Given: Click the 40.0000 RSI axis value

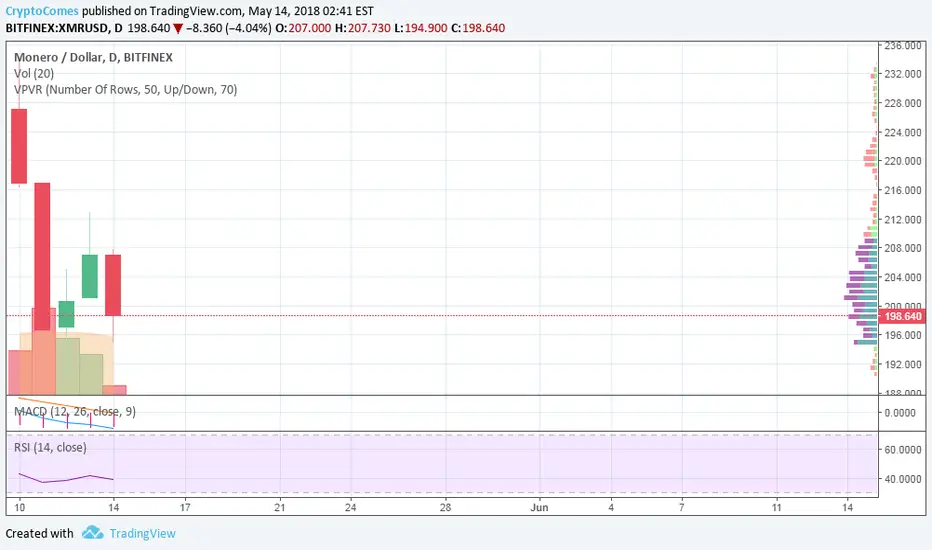Looking at the screenshot, I should click(x=902, y=479).
